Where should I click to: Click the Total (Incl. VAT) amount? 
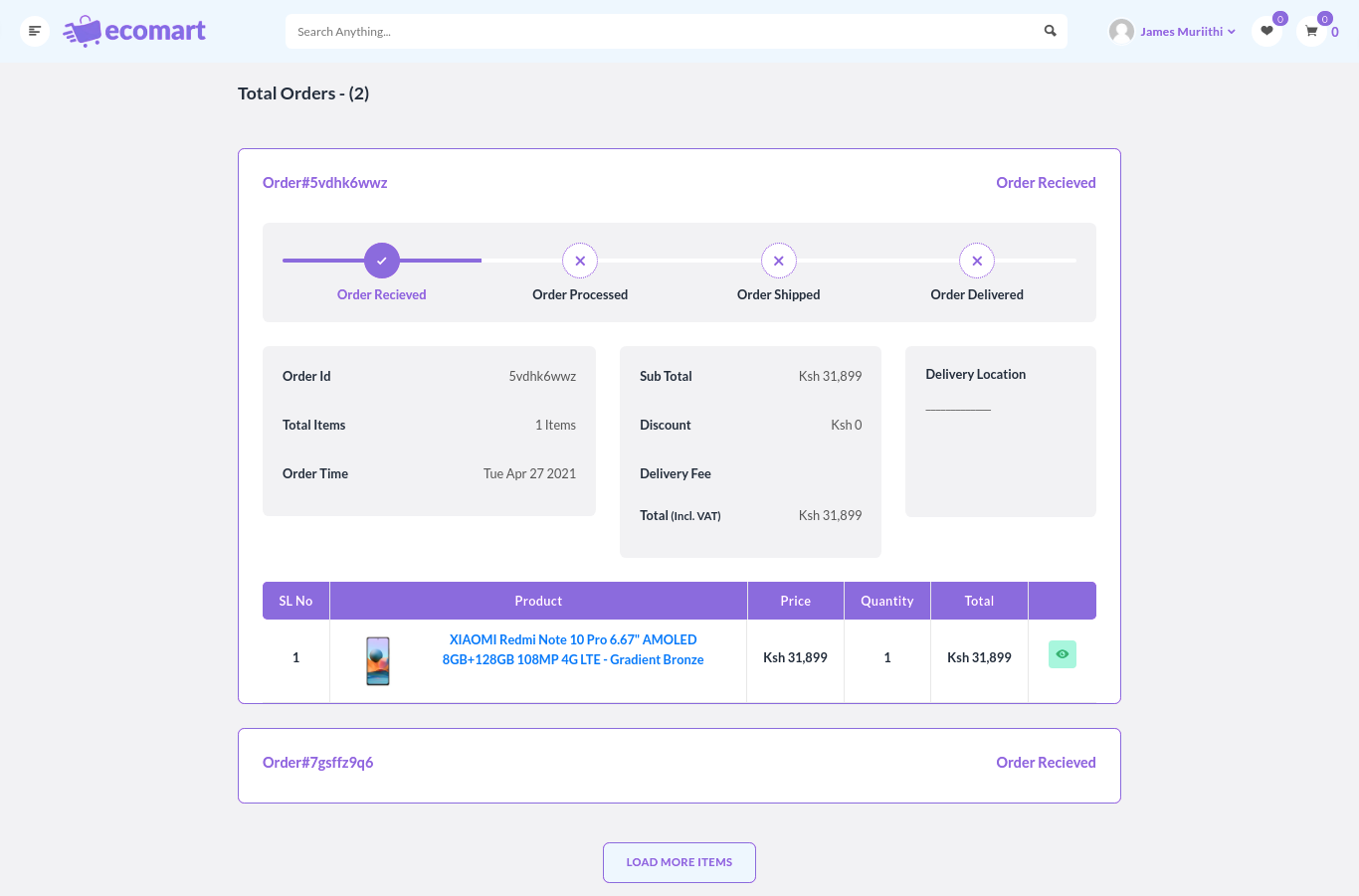coord(830,515)
